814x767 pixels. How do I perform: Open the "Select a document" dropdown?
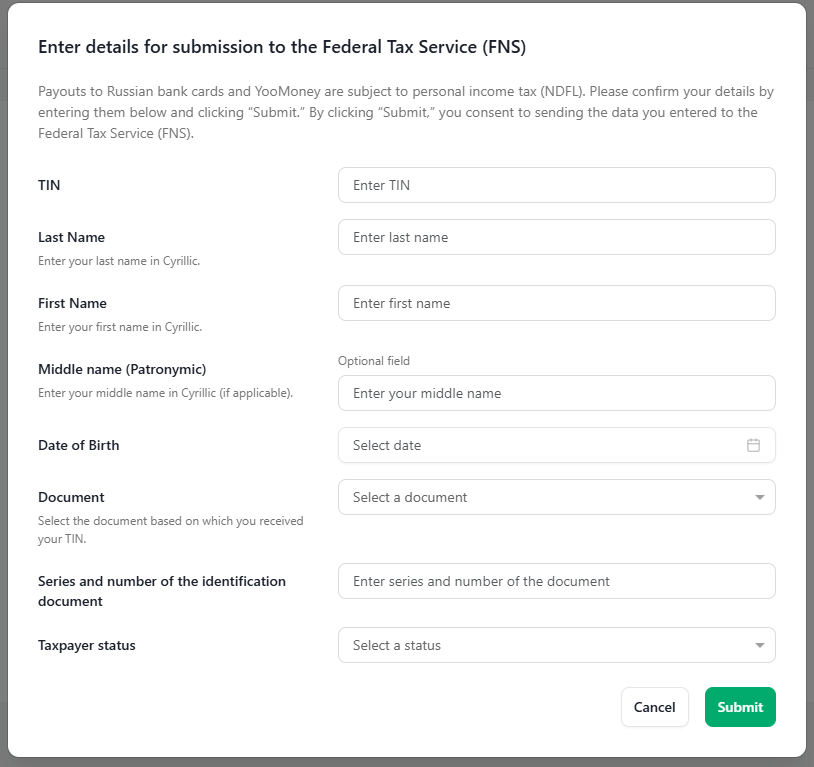tap(557, 497)
